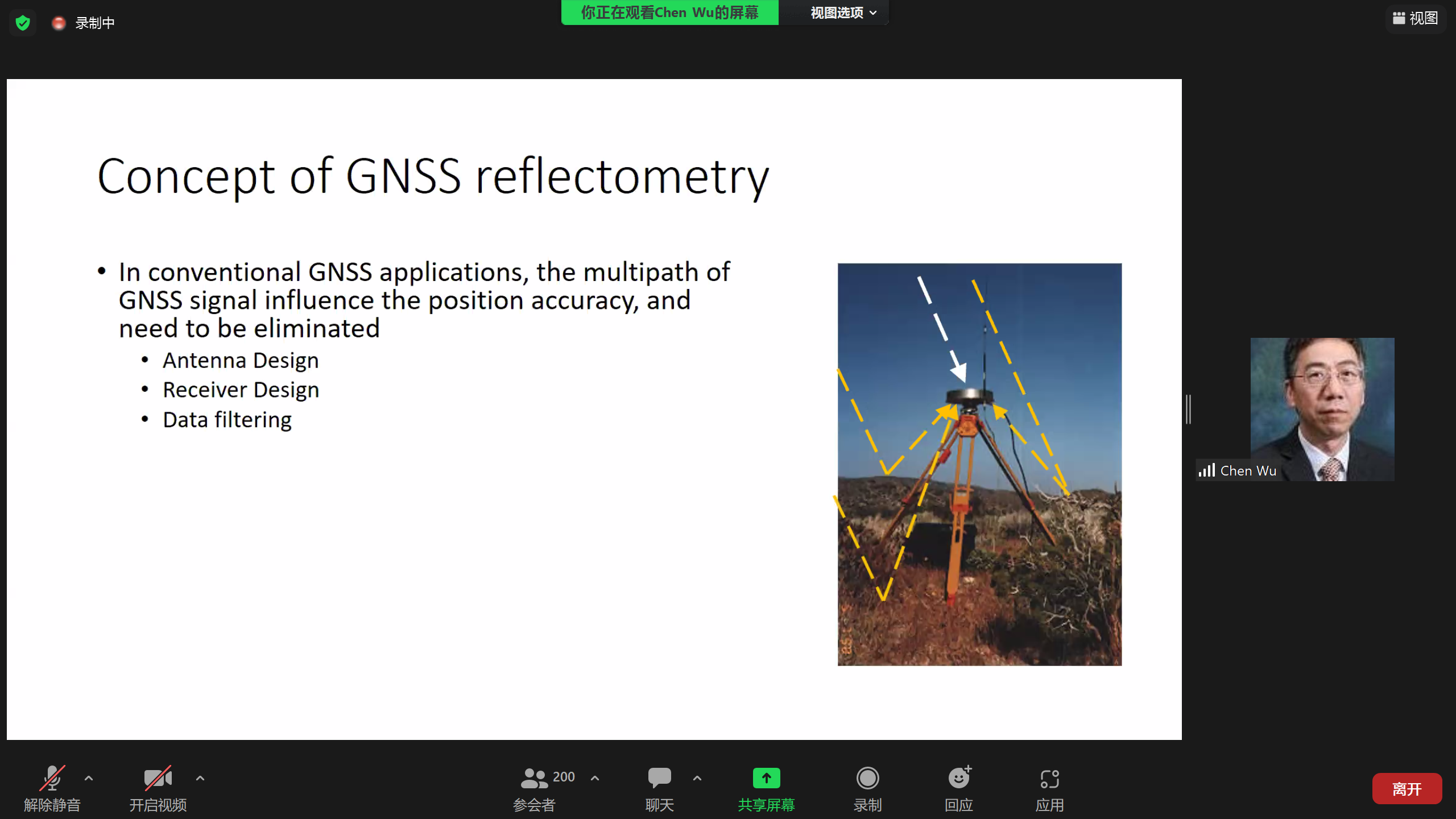This screenshot has height=819, width=1456.
Task: Select Chen Wu's video thumbnail
Action: click(1322, 409)
